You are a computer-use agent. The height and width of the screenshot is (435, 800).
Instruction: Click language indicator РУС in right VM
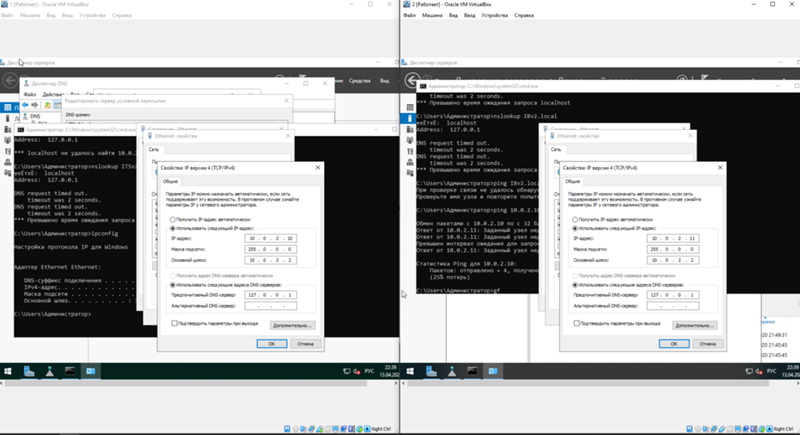pos(771,371)
